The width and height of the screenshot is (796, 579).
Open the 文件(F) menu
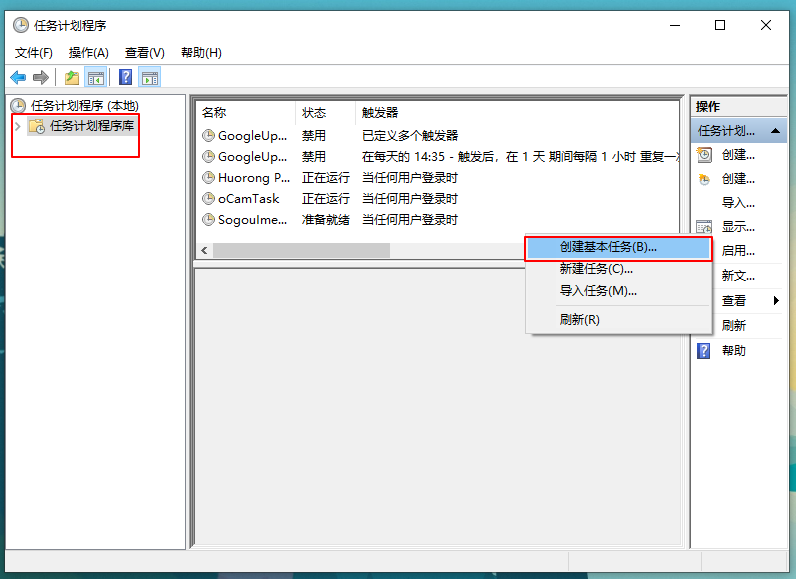coord(34,52)
